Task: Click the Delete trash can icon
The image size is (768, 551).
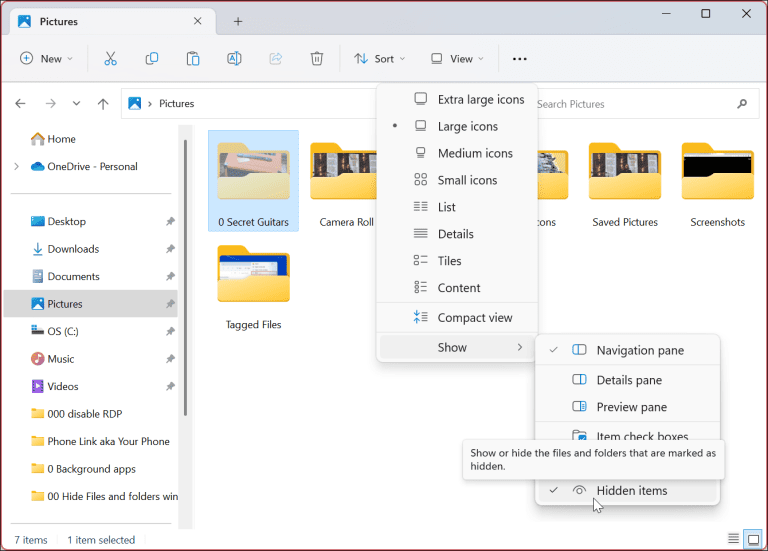Action: pyautogui.click(x=316, y=59)
